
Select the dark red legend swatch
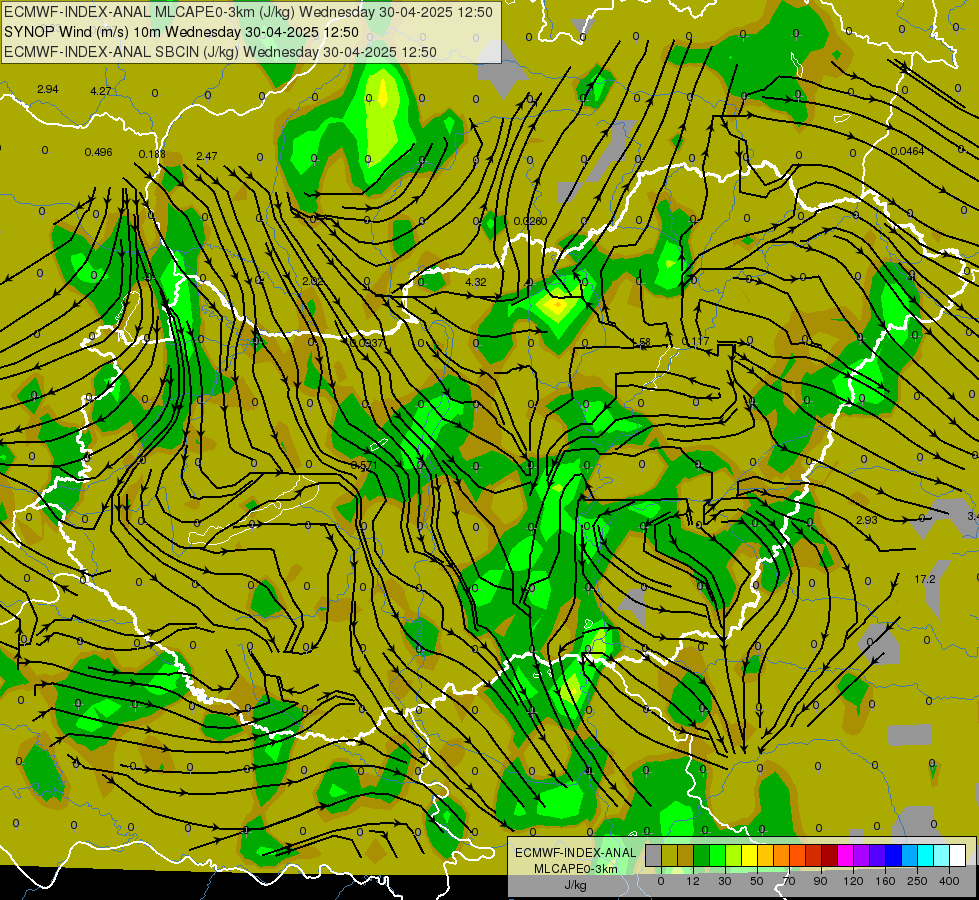(830, 855)
